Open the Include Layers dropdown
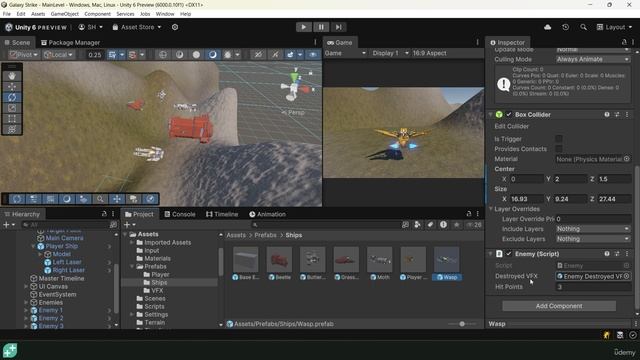 593,229
